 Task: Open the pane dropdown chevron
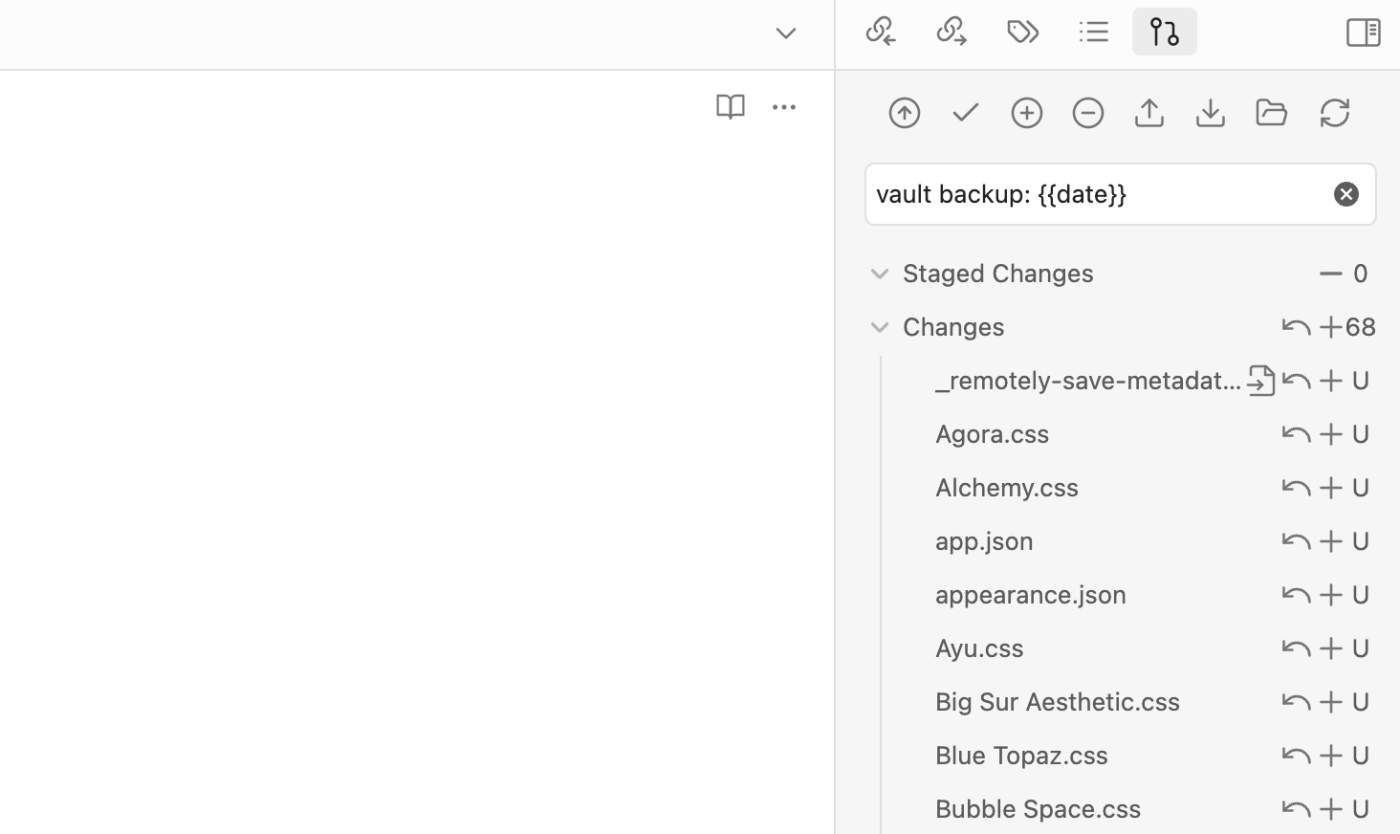pyautogui.click(x=785, y=32)
